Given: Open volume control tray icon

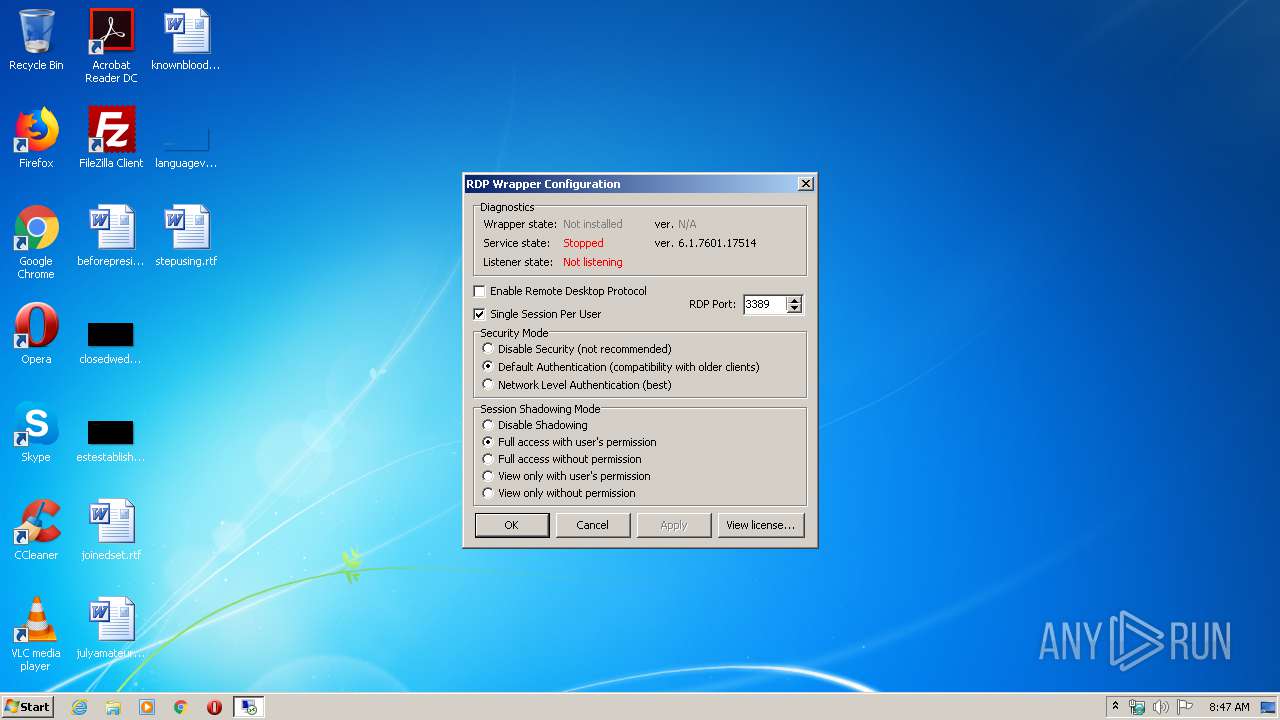Looking at the screenshot, I should point(1161,707).
